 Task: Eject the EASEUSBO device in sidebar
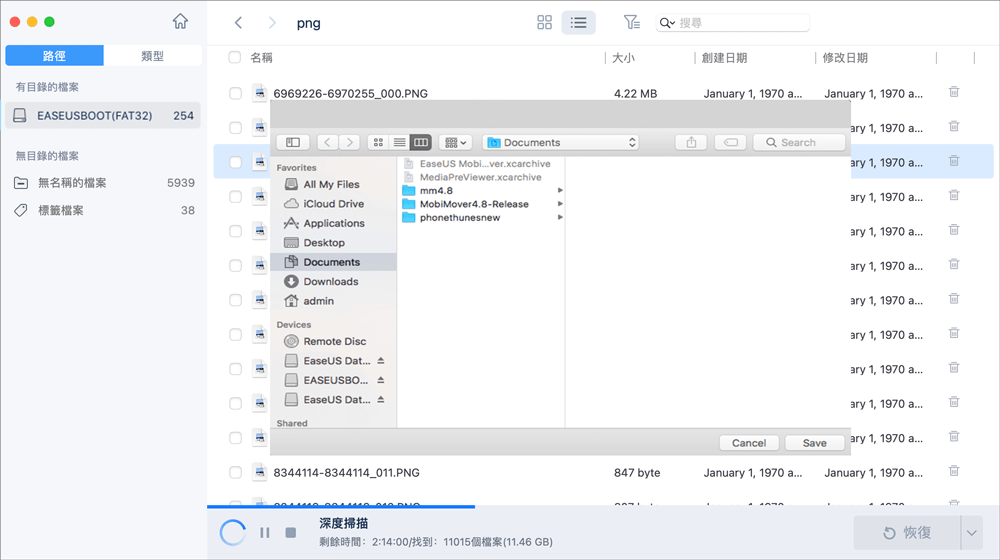(381, 380)
